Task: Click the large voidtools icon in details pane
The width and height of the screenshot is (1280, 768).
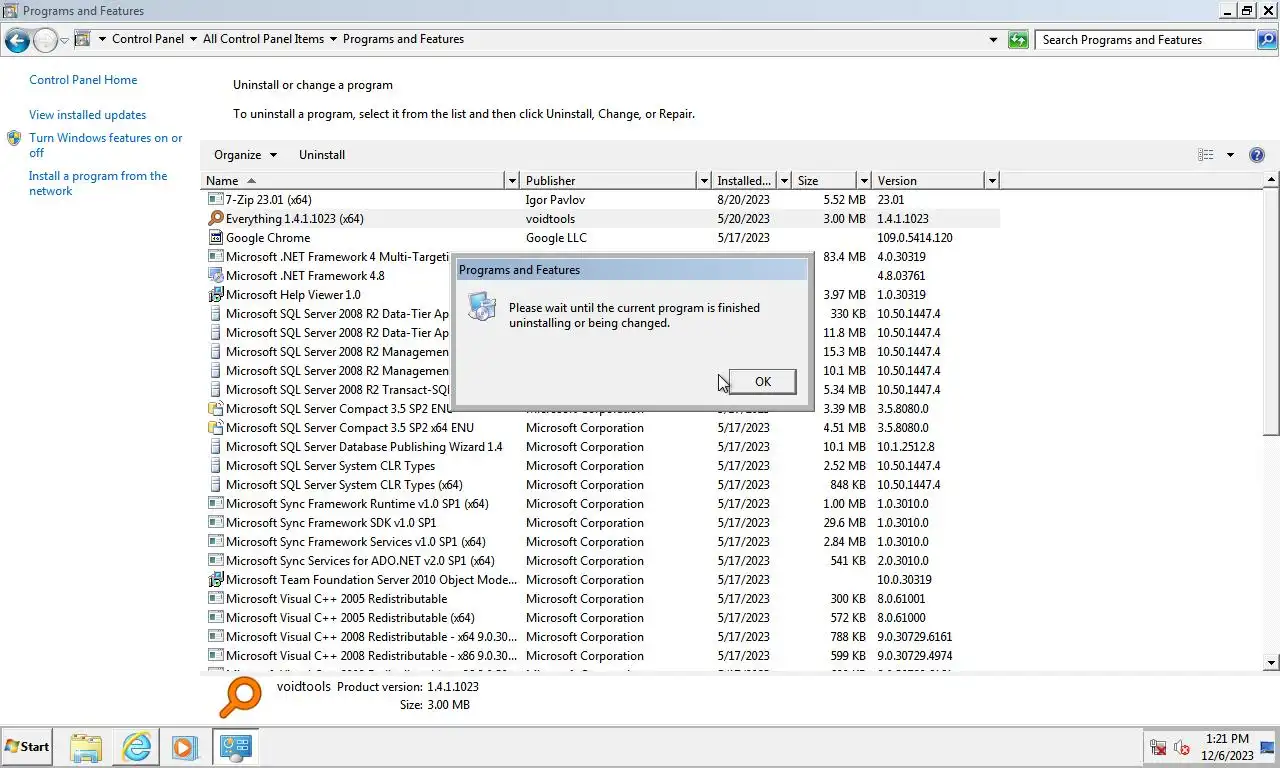Action: pos(240,697)
